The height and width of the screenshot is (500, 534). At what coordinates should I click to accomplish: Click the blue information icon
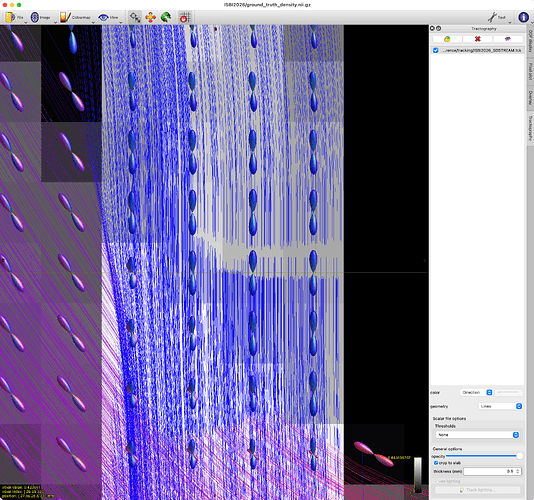coord(523,17)
